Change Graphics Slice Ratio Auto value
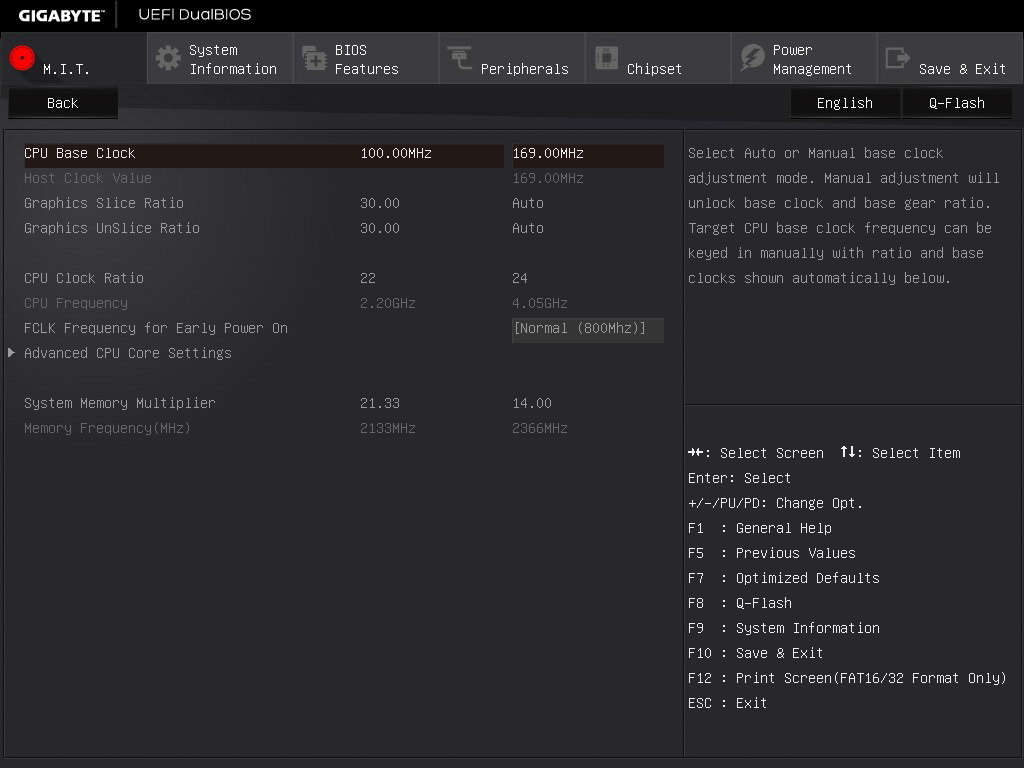Screen dimensions: 1024x768 click(x=528, y=203)
